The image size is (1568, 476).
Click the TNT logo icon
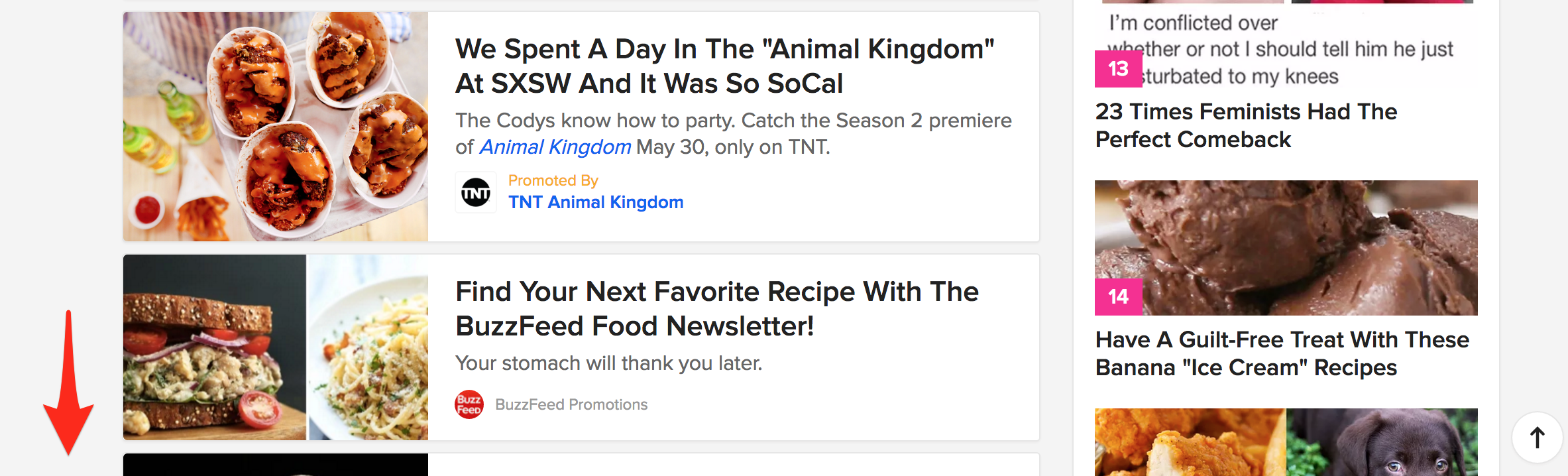click(476, 193)
